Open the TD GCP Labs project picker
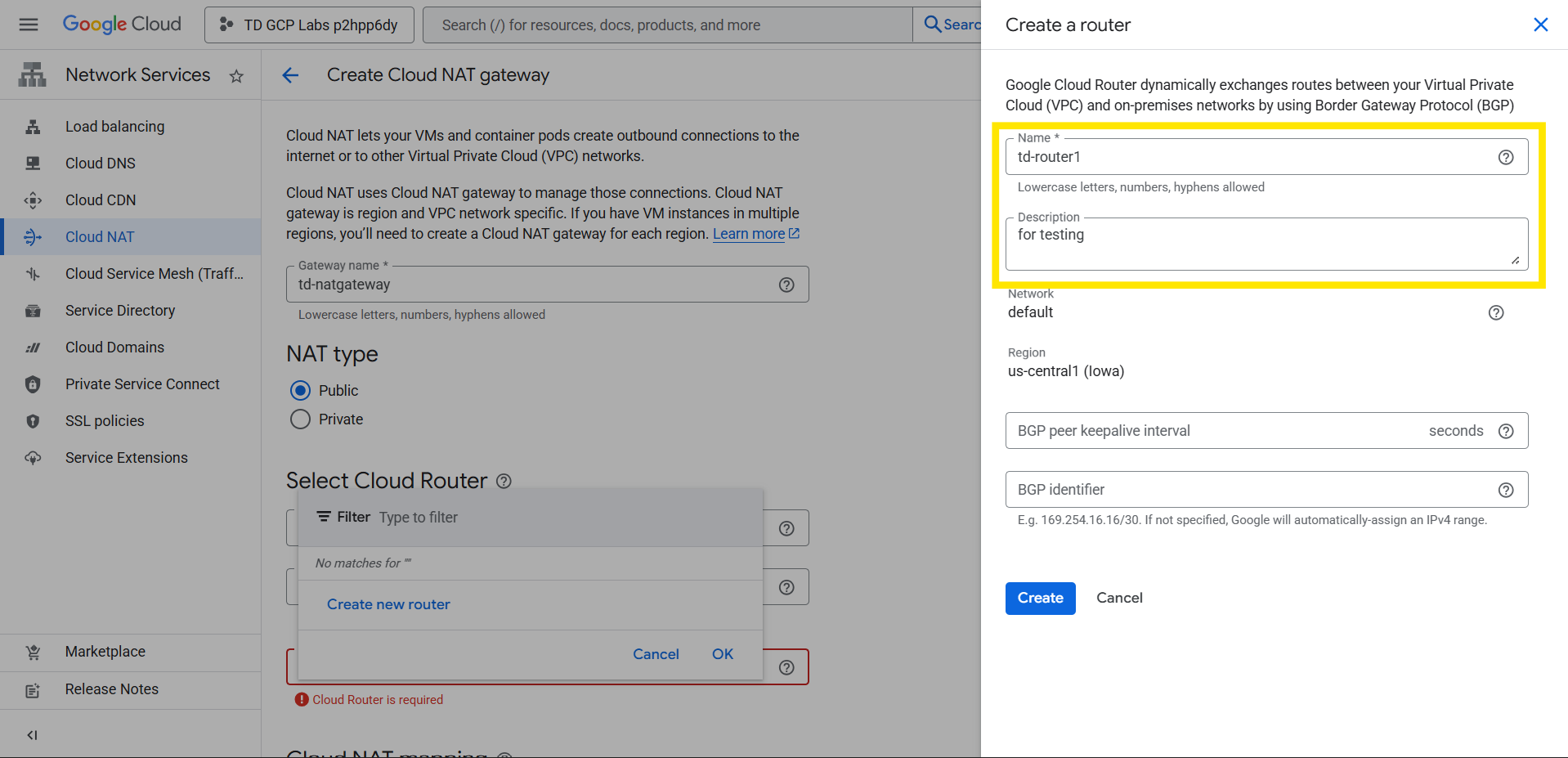This screenshot has height=758, width=1568. click(x=309, y=25)
